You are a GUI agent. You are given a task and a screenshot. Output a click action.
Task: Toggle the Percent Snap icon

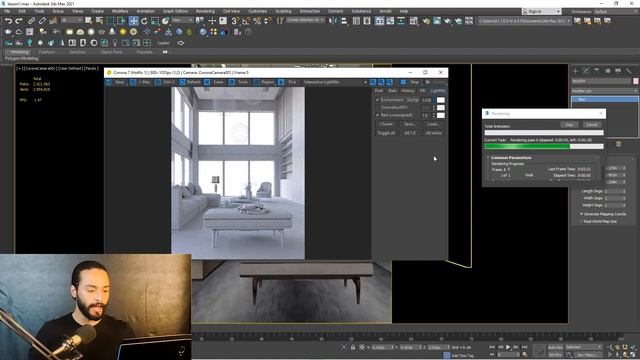pos(257,20)
